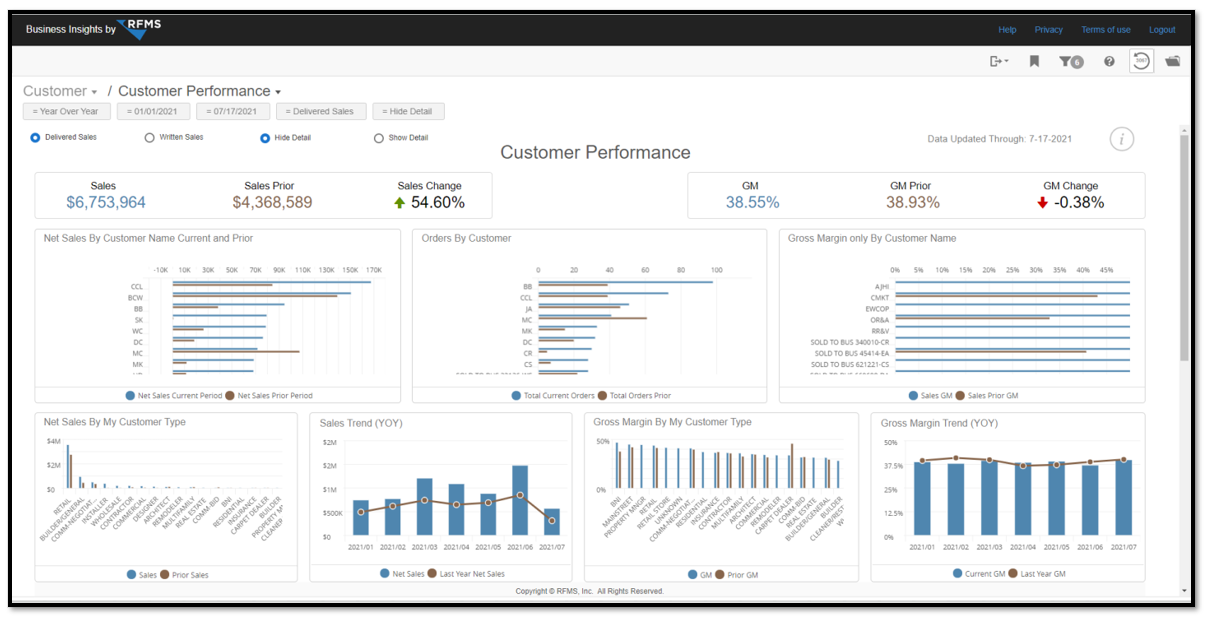Open the Terms of use link

coord(1106,30)
